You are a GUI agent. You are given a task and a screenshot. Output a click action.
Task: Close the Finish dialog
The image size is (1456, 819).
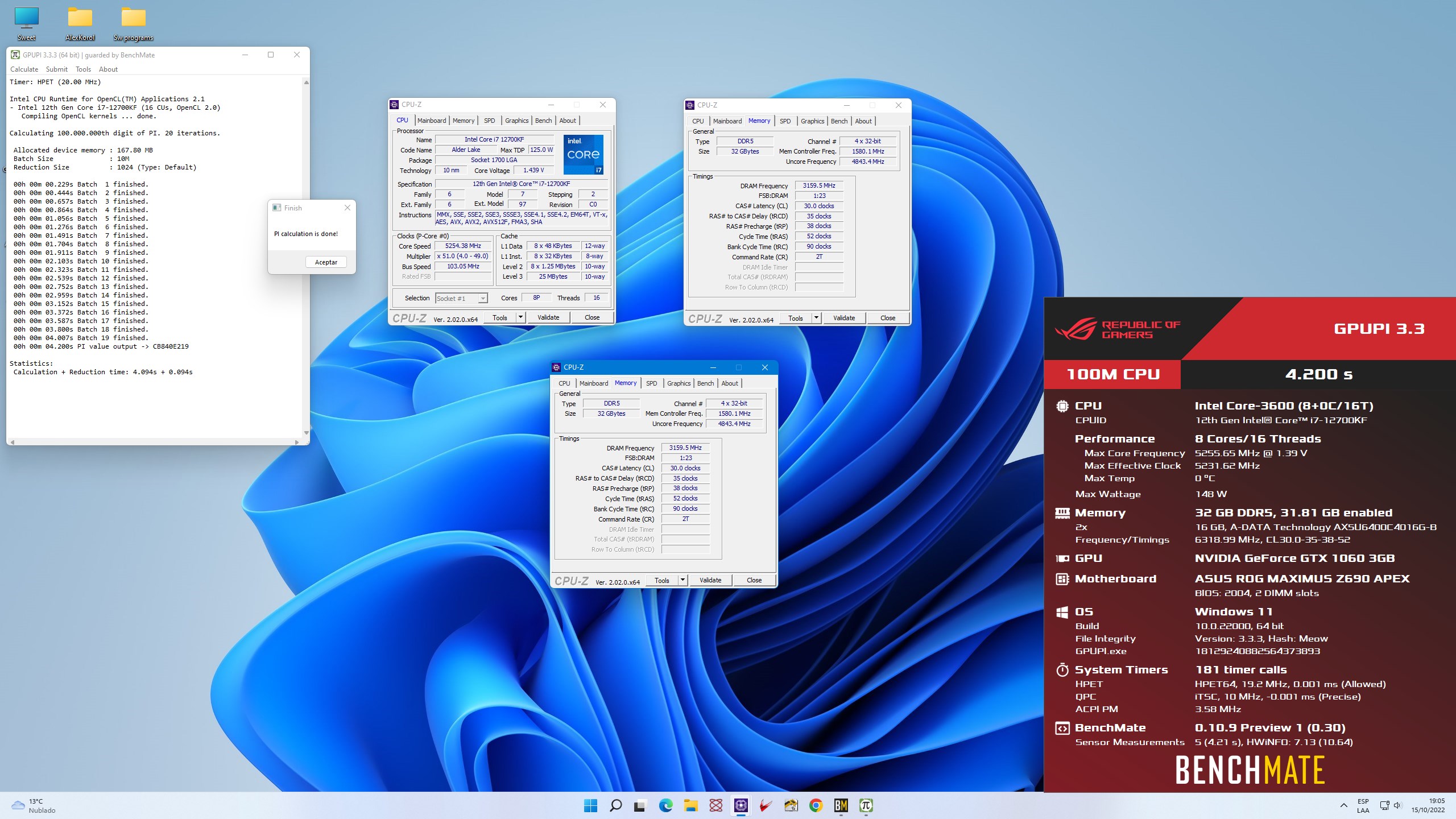tap(348, 208)
